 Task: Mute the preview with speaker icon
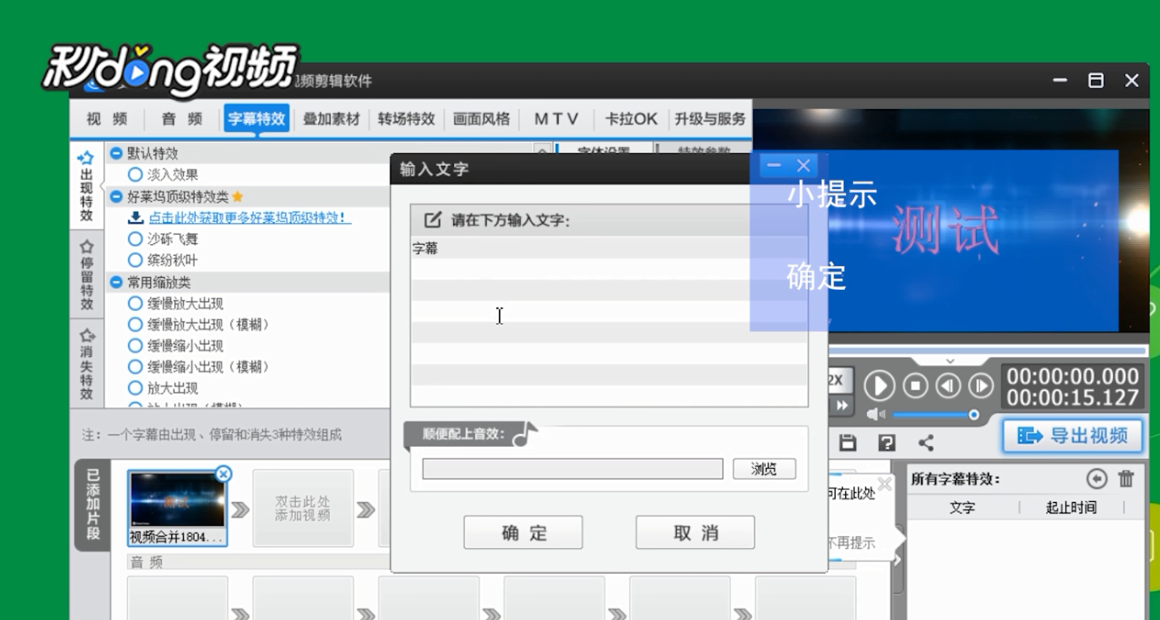tap(876, 415)
